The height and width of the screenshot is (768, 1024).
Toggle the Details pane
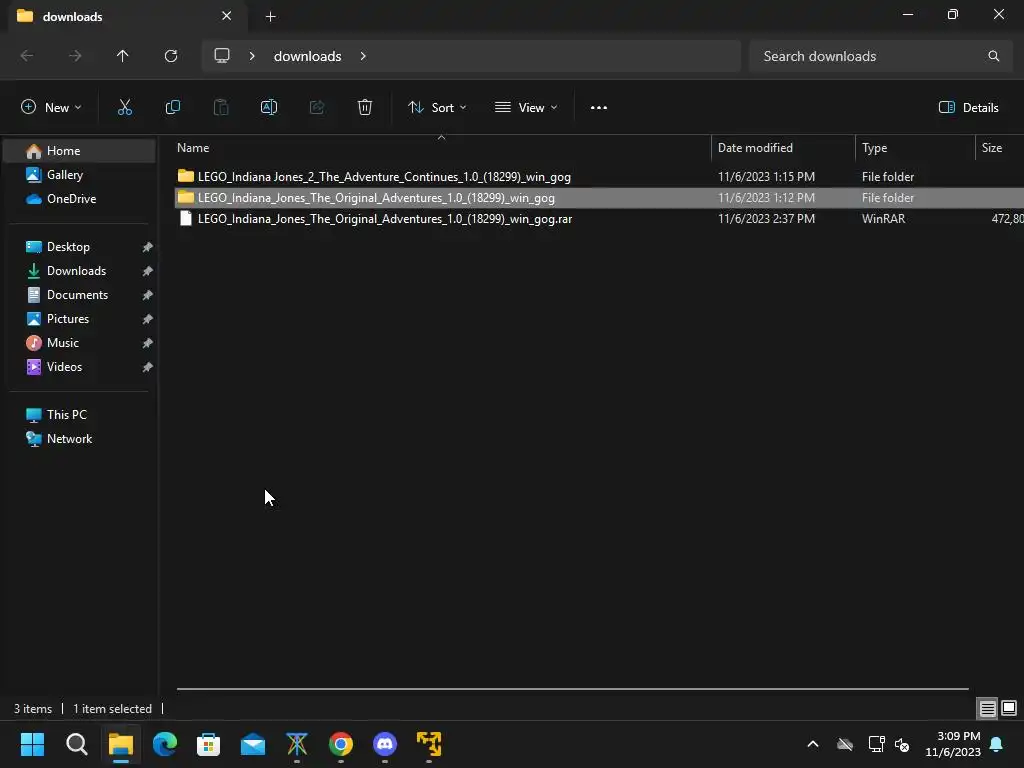[968, 108]
